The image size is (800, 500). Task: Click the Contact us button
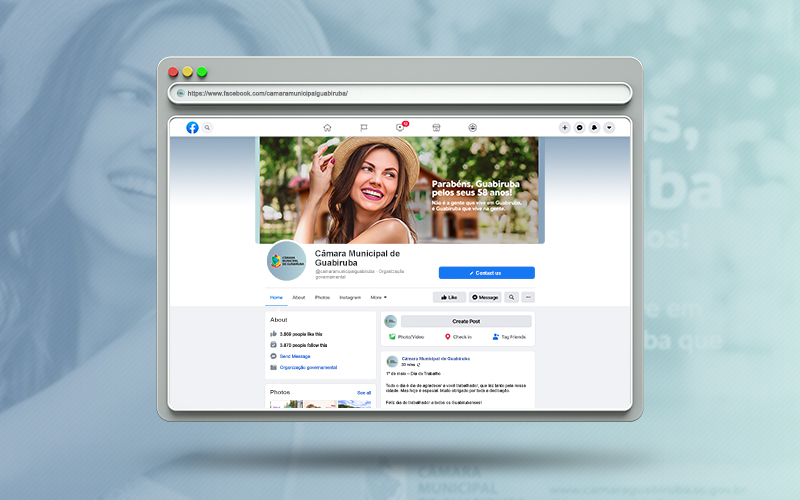[487, 273]
